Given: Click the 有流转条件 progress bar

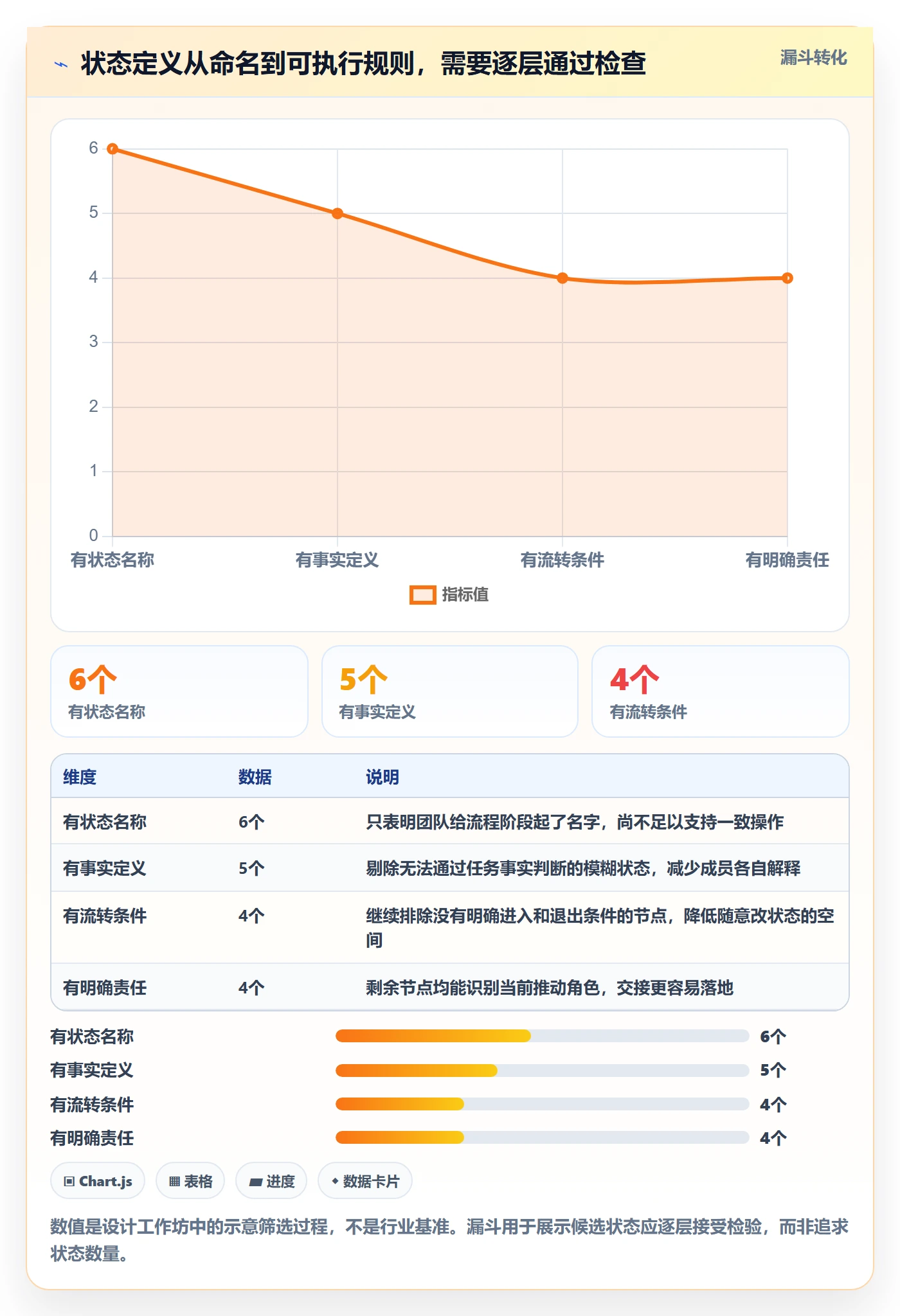Looking at the screenshot, I should pos(542,1105).
